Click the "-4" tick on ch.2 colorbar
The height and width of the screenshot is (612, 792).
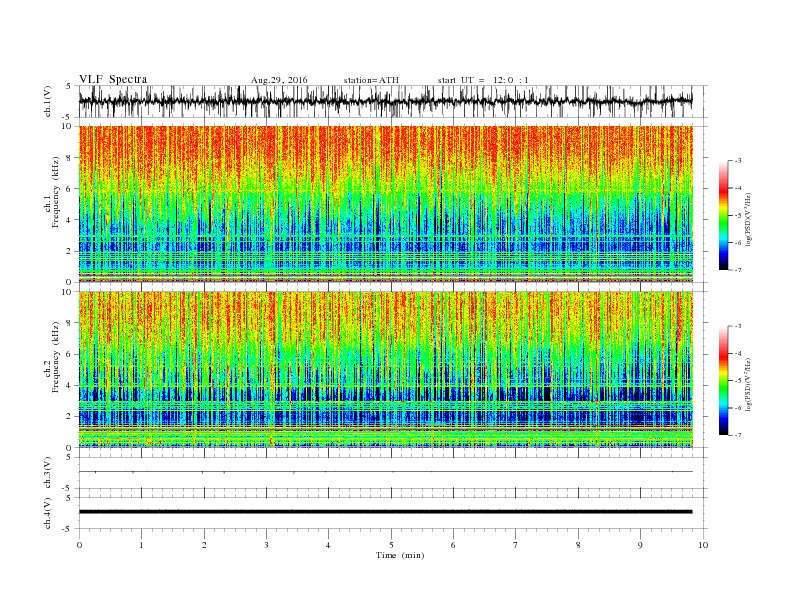tap(737, 353)
